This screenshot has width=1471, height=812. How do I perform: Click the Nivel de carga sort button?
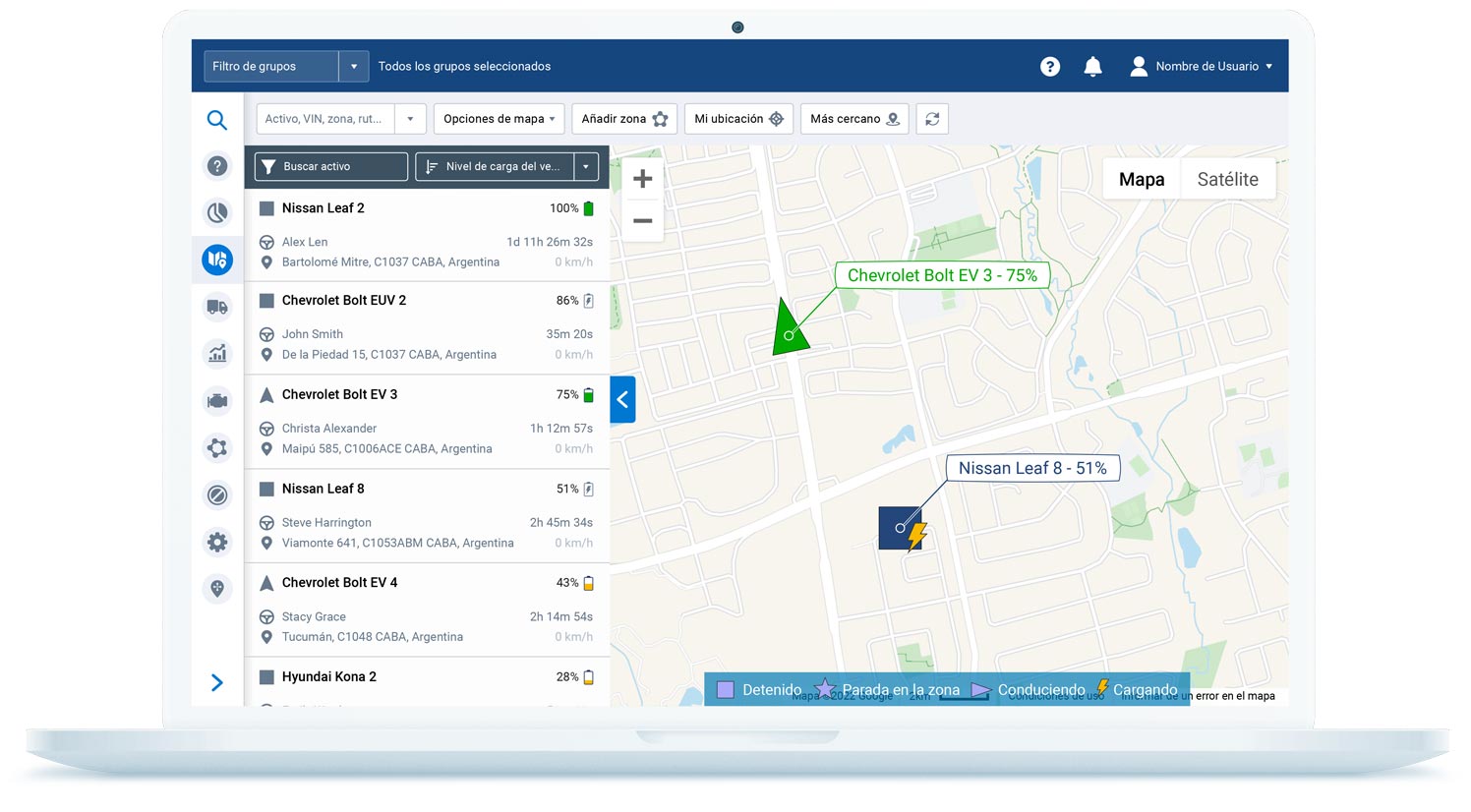[x=495, y=166]
